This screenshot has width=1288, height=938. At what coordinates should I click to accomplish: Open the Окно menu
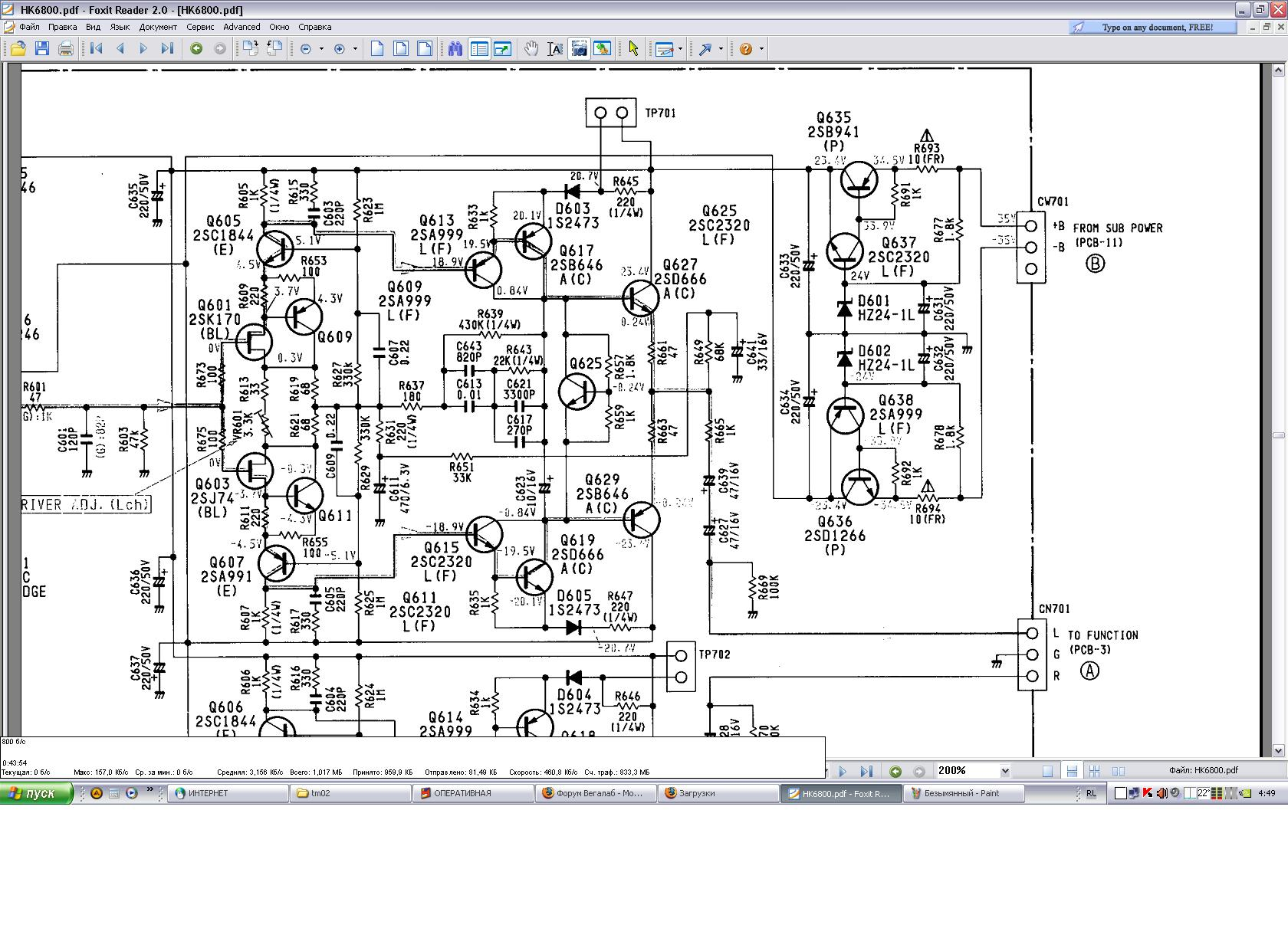tap(279, 27)
